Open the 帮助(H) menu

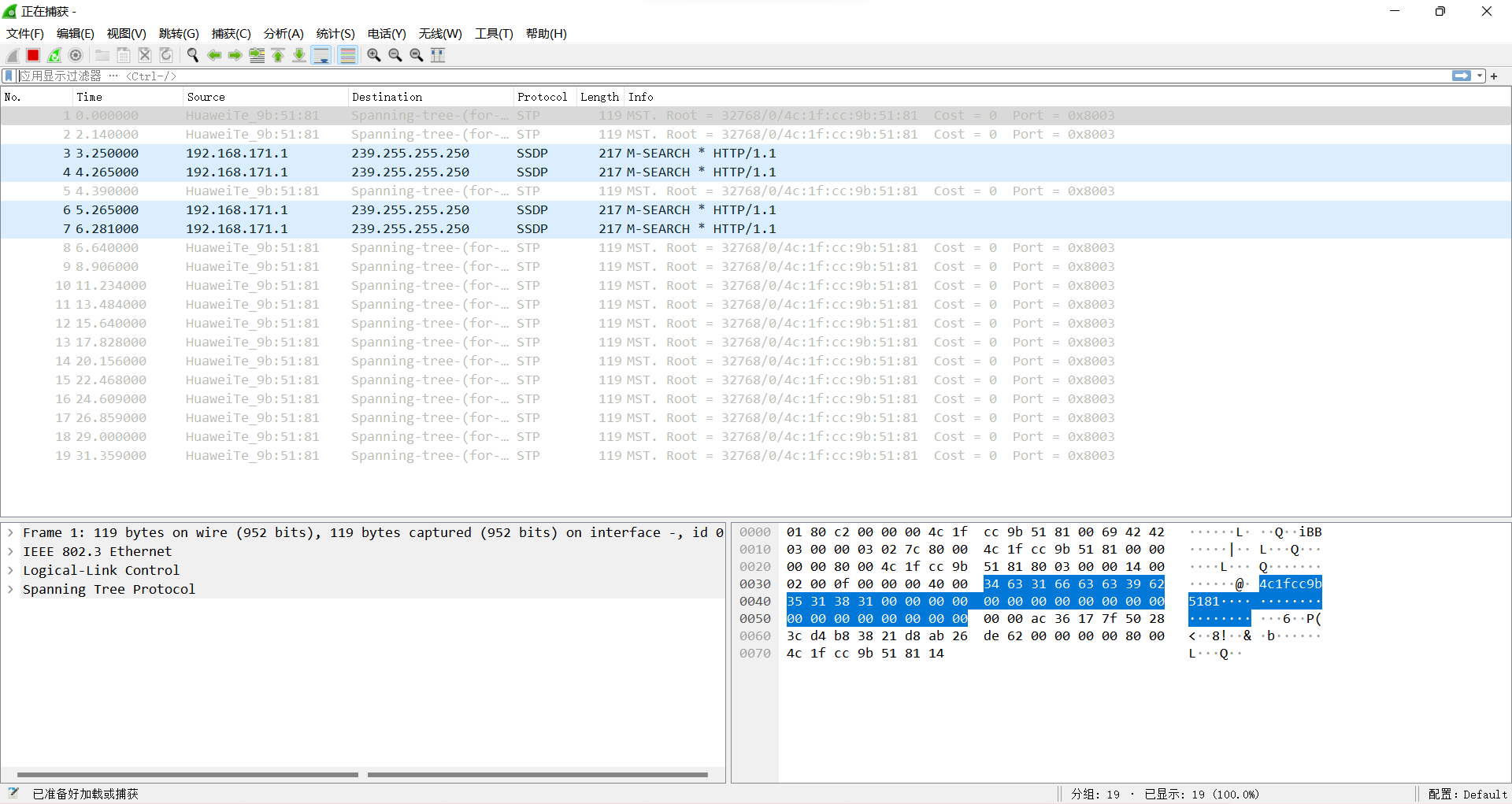tap(547, 34)
